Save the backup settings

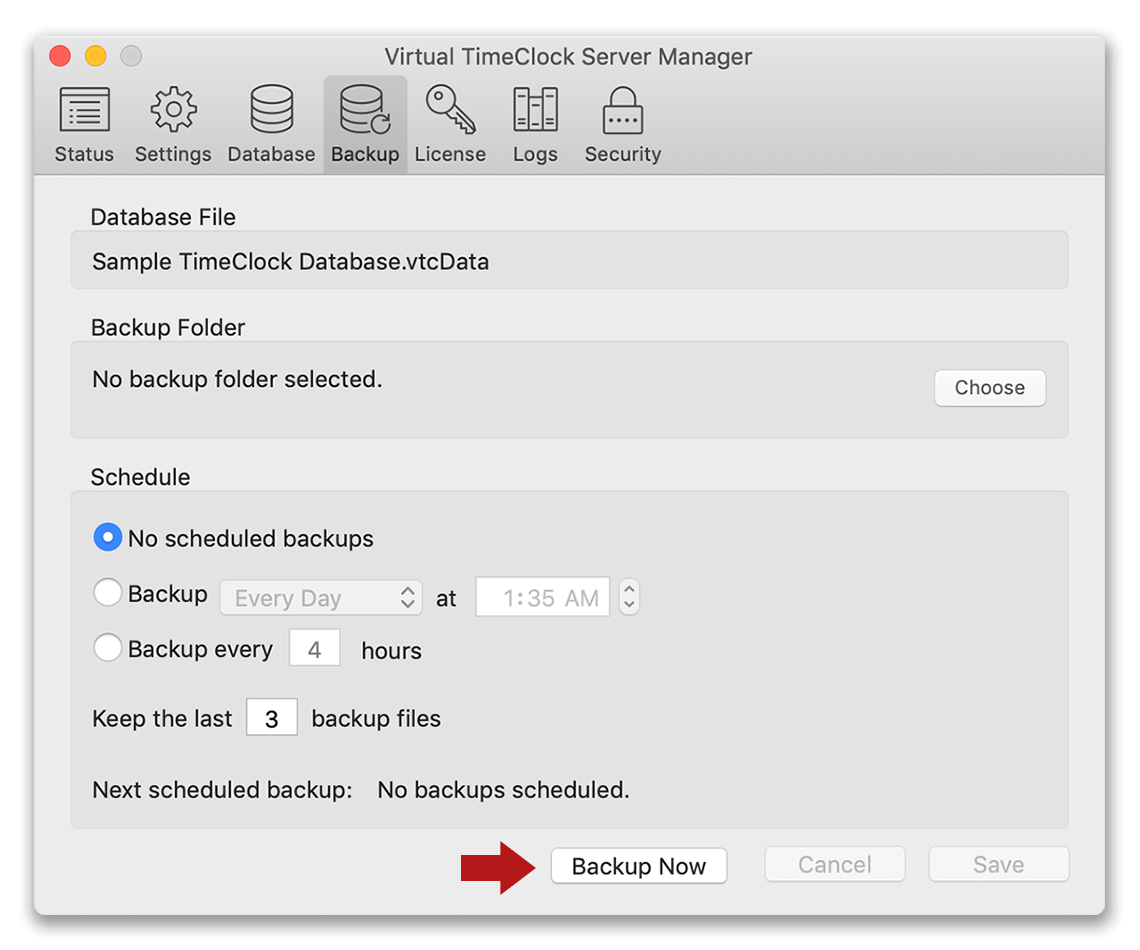[x=997, y=864]
